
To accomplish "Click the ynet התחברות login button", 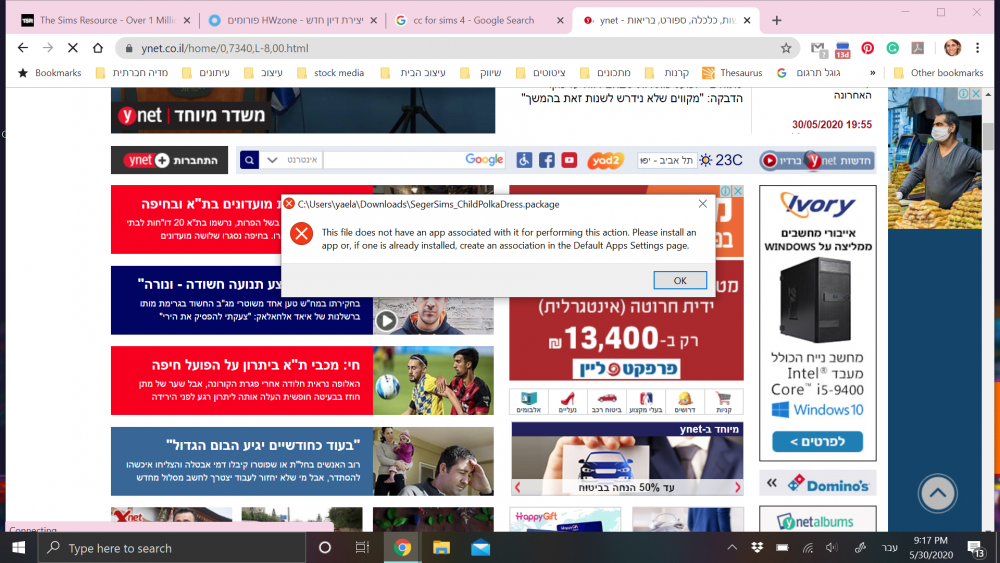I will click(170, 160).
